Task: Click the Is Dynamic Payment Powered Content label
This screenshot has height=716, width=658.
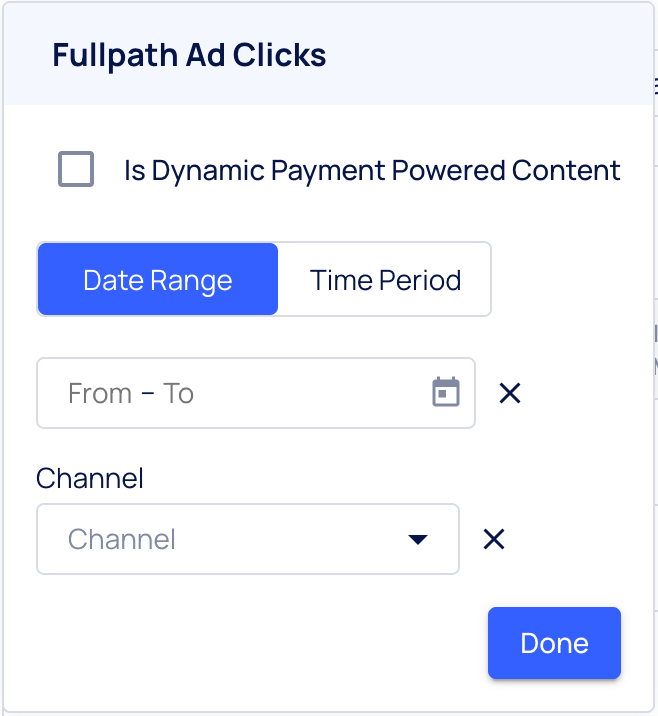Action: click(372, 170)
